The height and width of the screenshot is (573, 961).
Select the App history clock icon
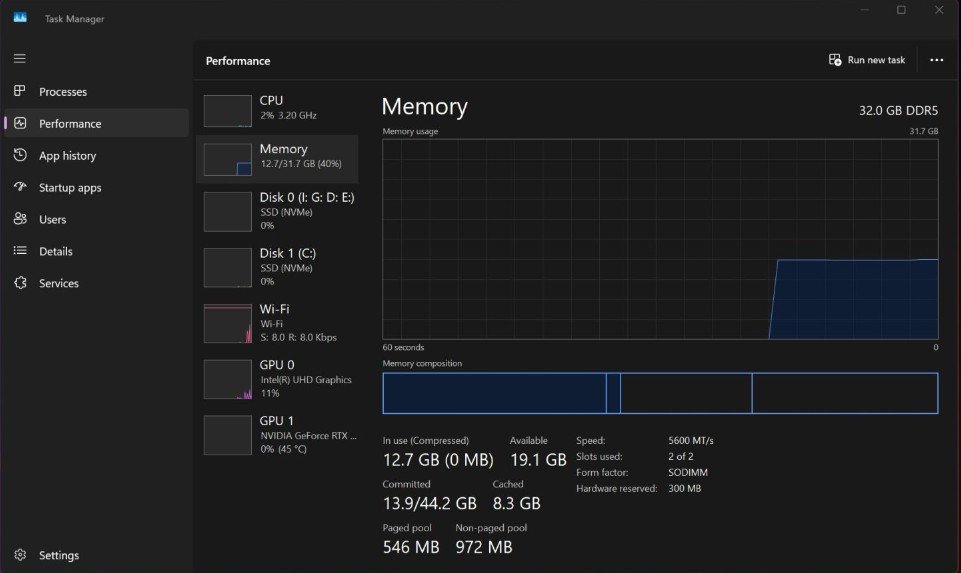pyautogui.click(x=20, y=155)
